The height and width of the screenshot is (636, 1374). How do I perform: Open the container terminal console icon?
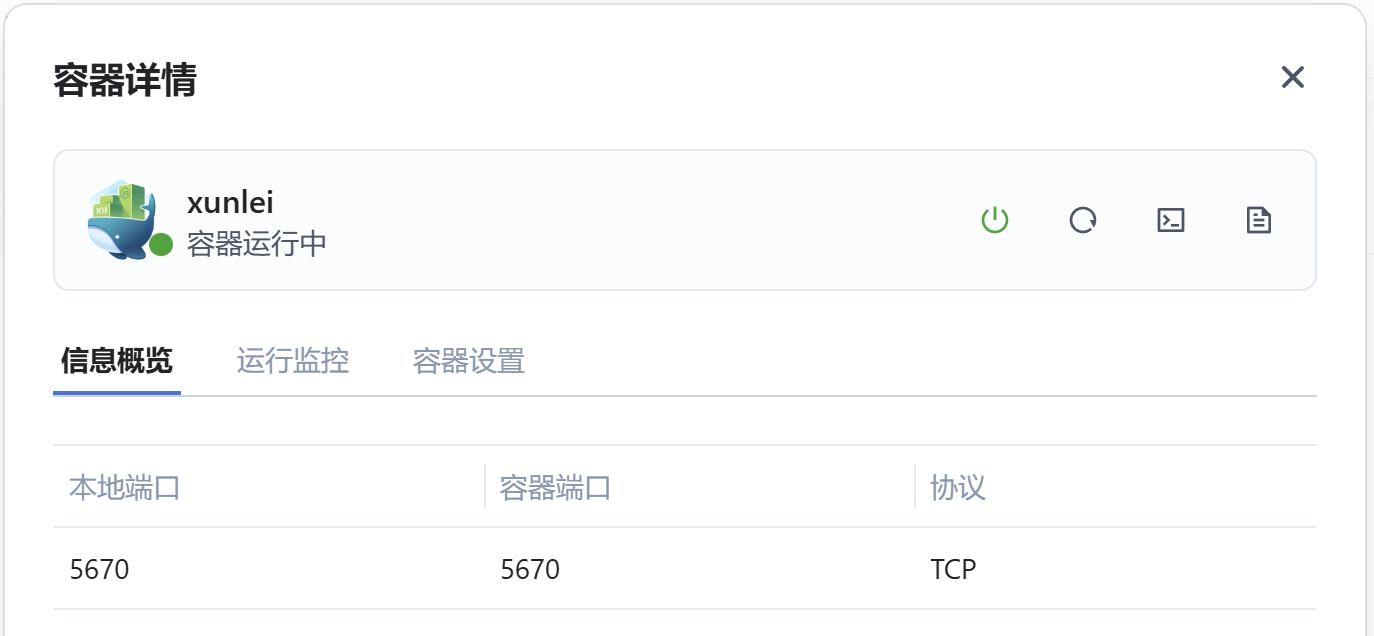click(1170, 220)
